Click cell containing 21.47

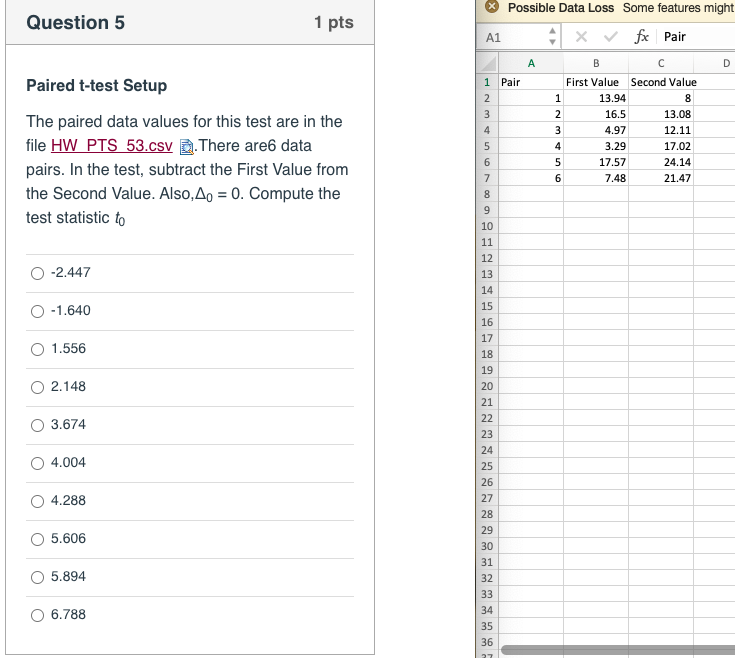coord(661,178)
